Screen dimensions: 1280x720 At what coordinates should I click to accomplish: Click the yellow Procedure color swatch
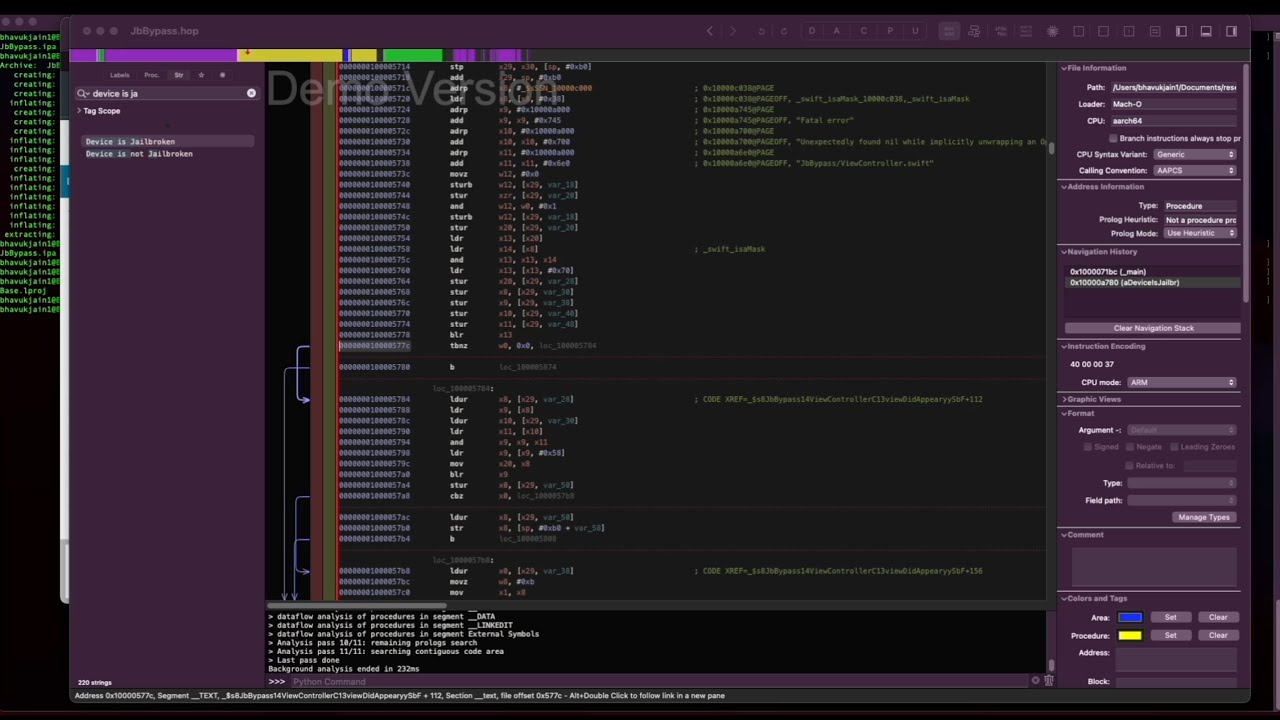(x=1130, y=635)
